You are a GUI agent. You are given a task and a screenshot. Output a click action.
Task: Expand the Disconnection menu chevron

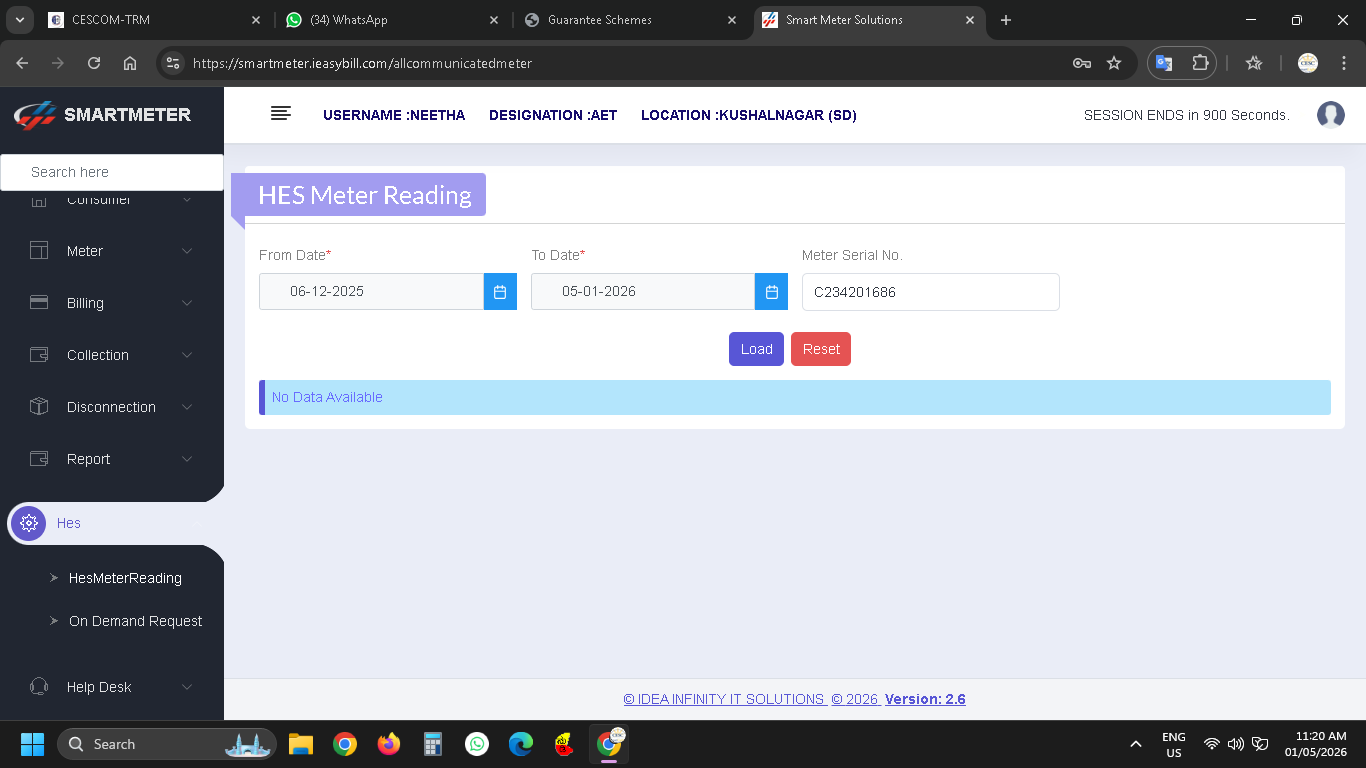click(187, 407)
